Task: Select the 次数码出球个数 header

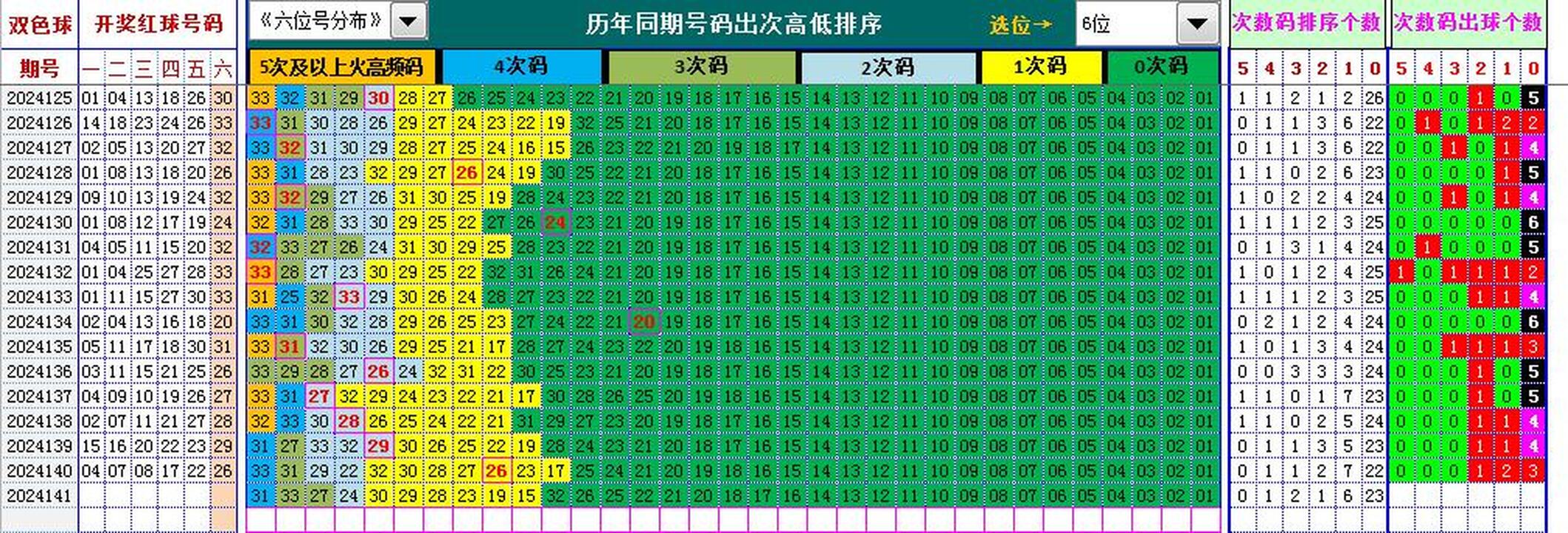Action: tap(1467, 22)
